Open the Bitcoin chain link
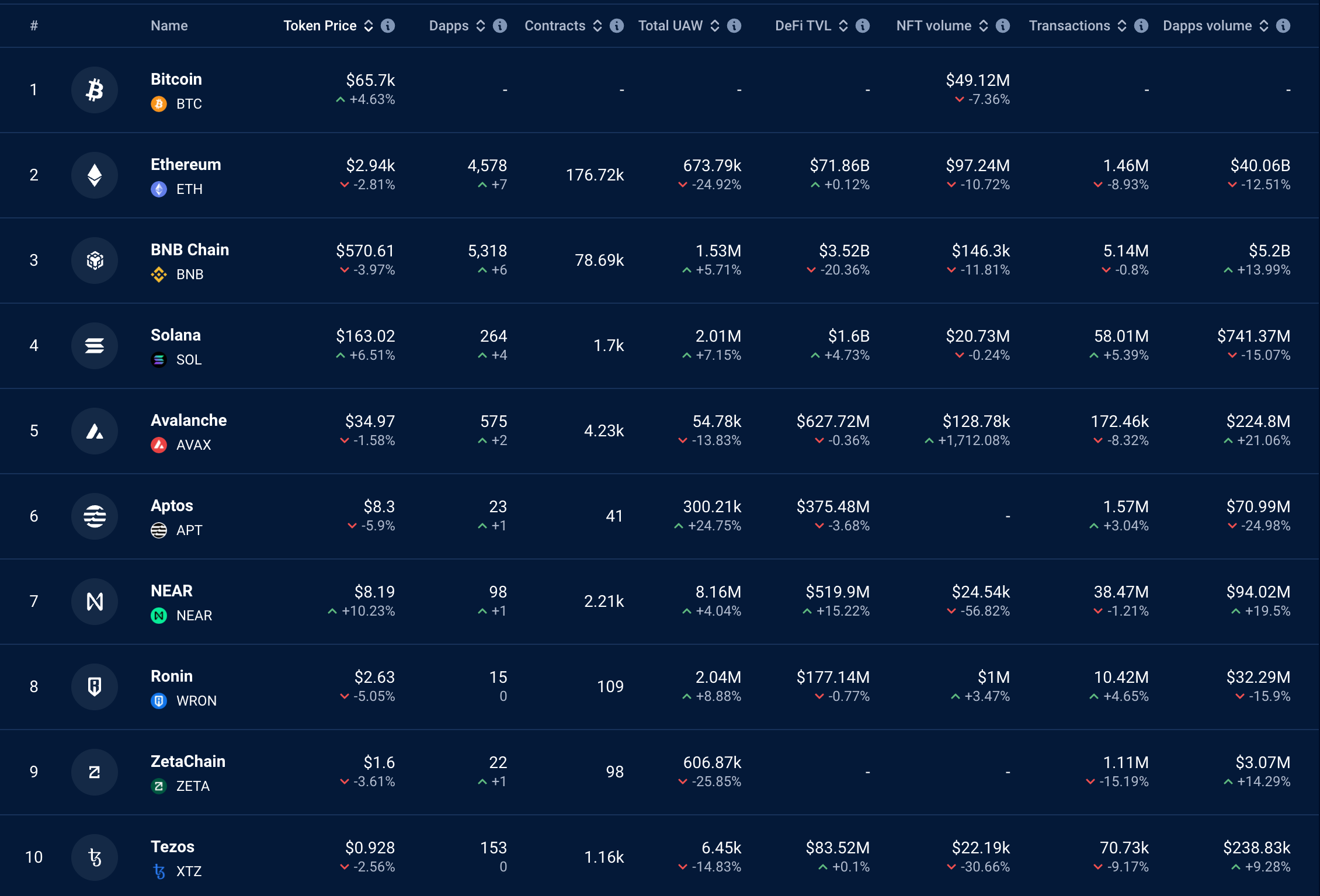 pyautogui.click(x=176, y=79)
